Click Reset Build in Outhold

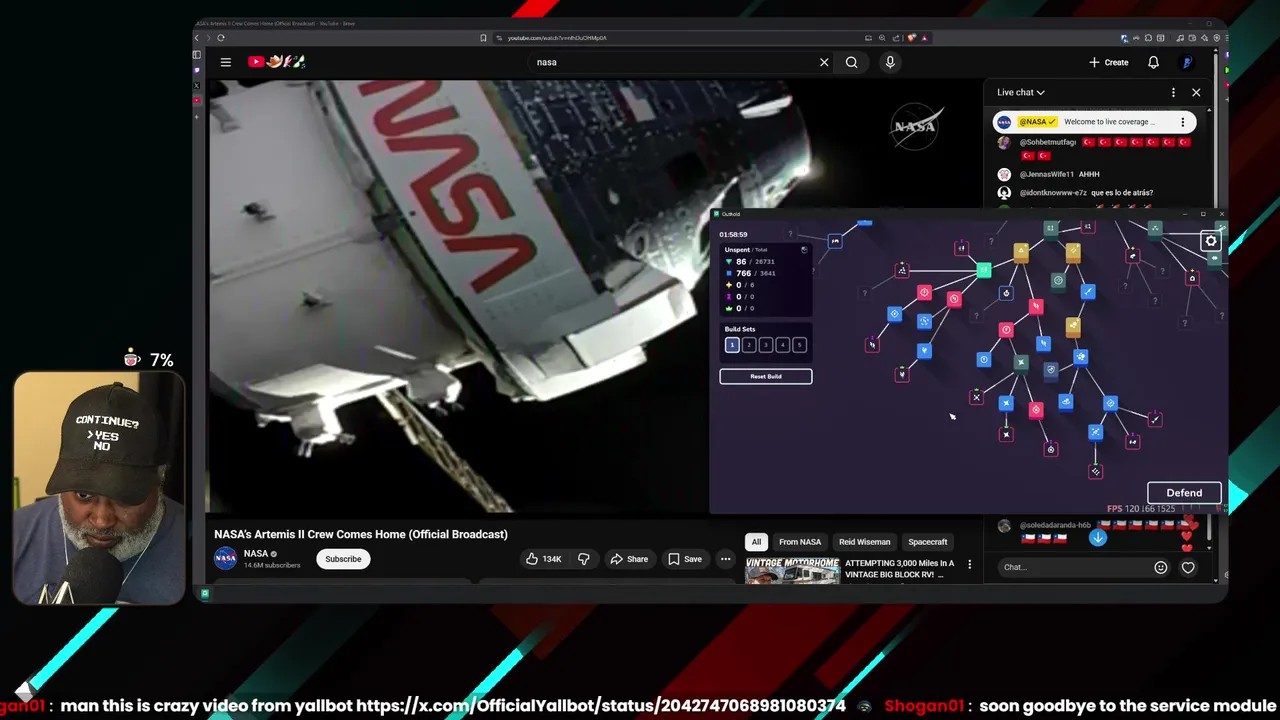click(766, 376)
